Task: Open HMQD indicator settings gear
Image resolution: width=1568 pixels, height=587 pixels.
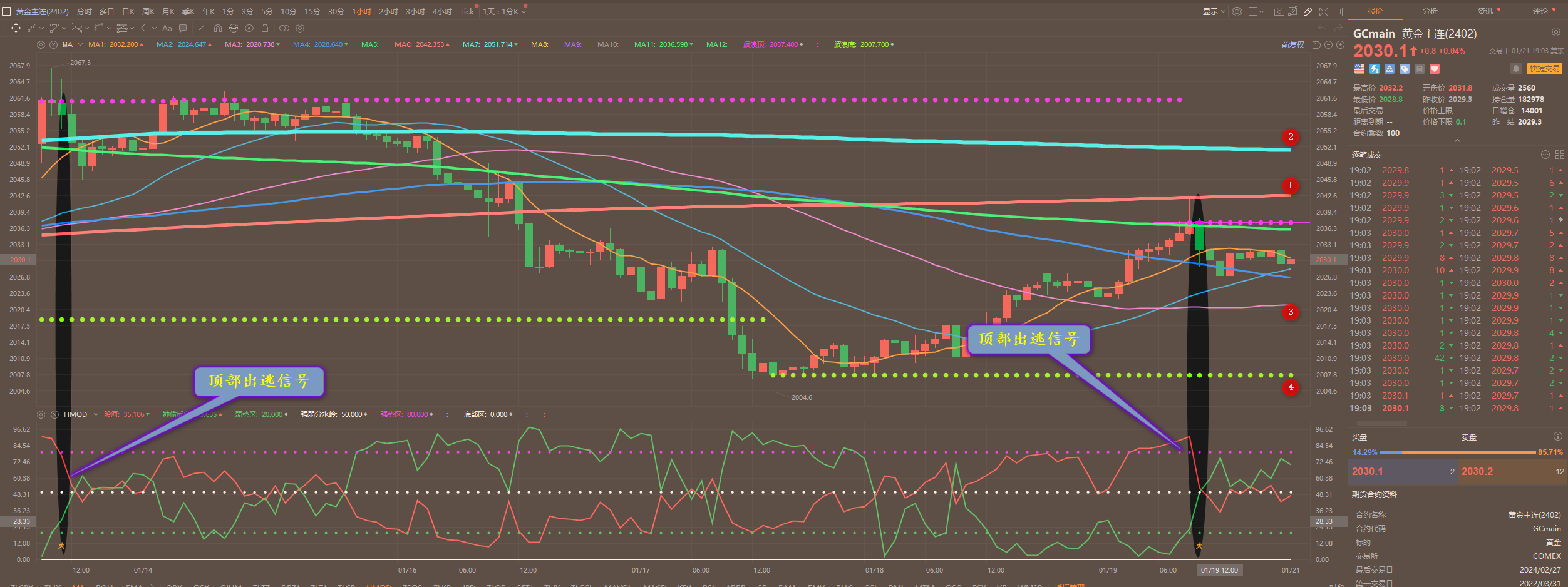Action: [41, 414]
